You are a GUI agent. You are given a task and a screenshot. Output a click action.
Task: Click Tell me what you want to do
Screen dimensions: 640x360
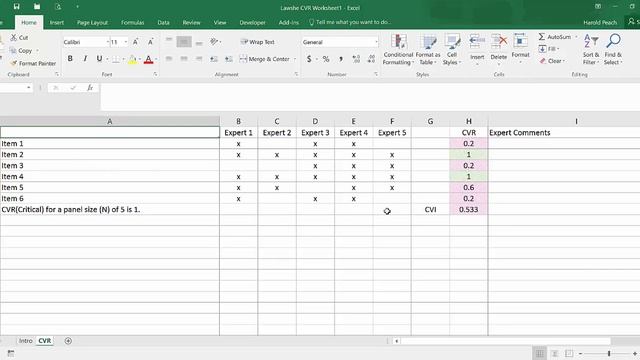[x=350, y=22]
